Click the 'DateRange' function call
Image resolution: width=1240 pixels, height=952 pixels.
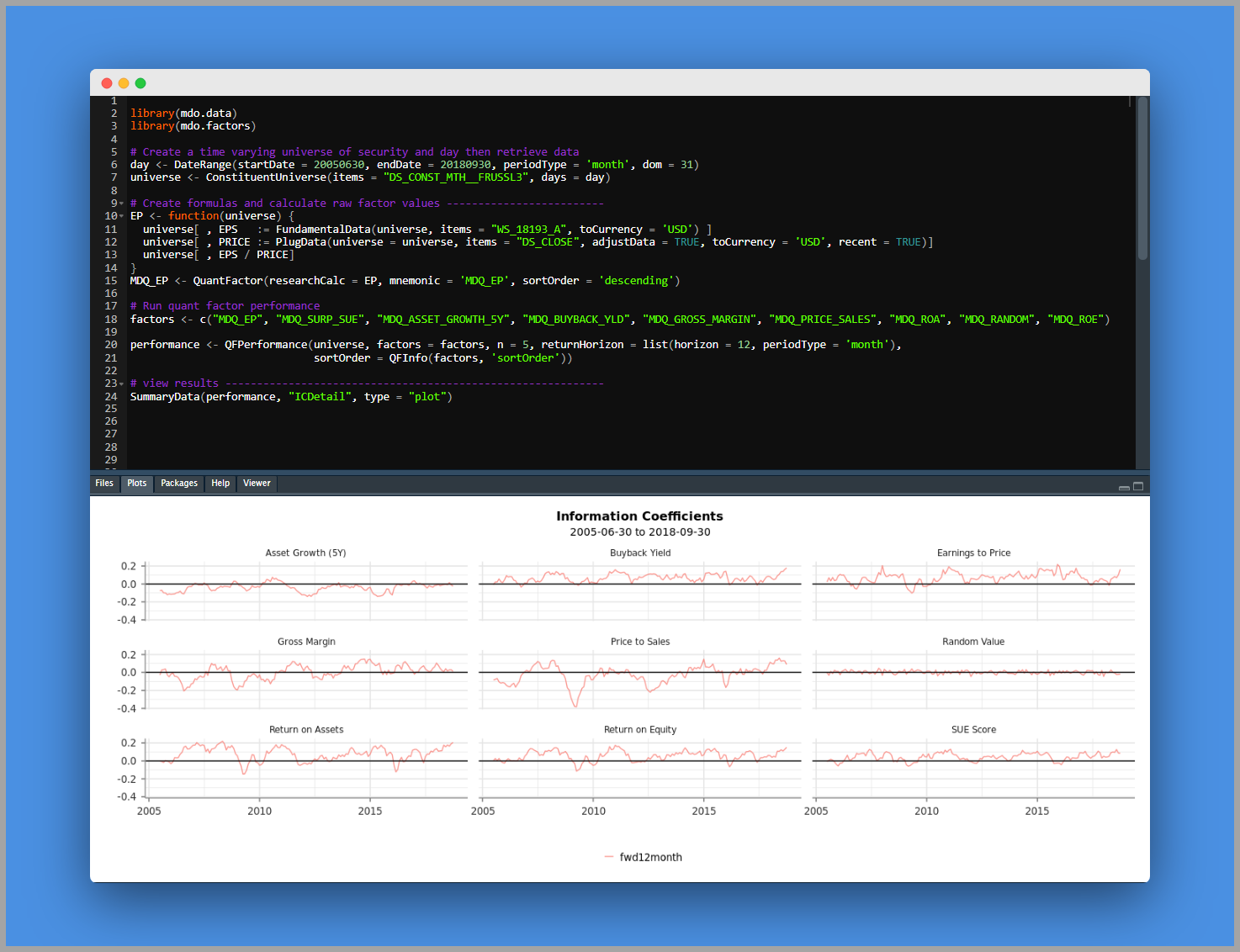(202, 165)
